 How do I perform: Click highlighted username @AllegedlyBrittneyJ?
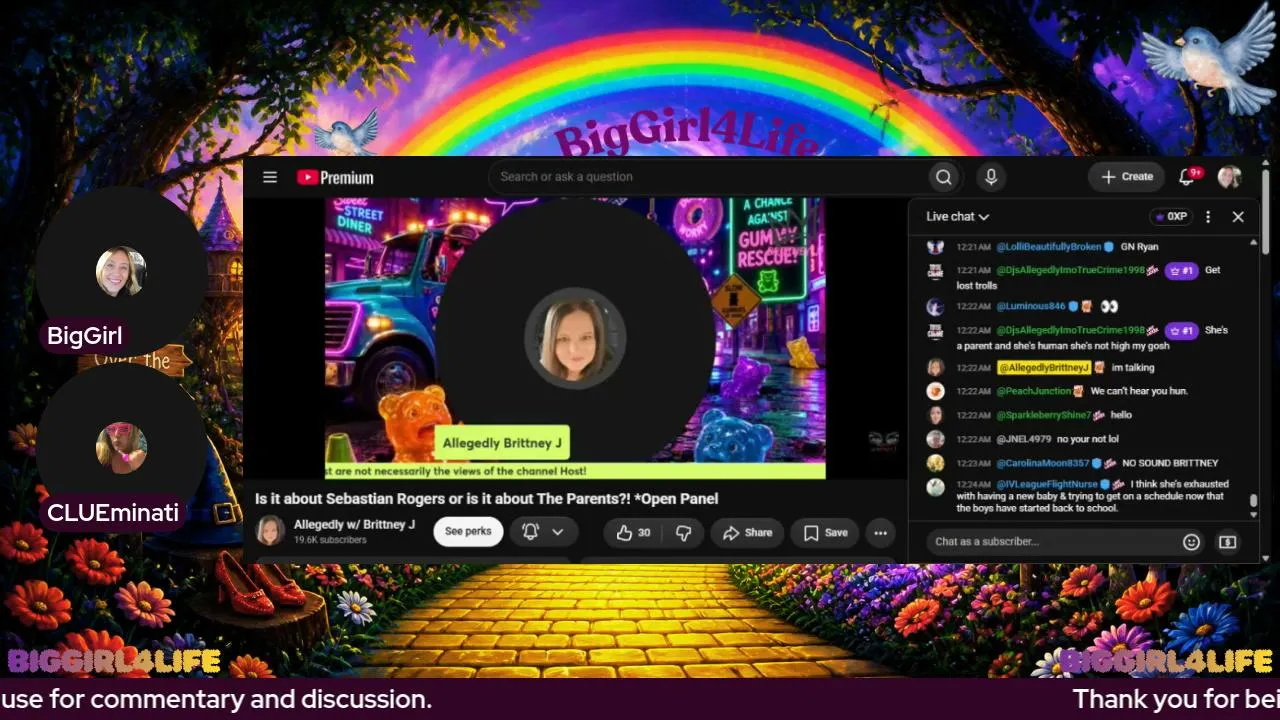point(1043,367)
